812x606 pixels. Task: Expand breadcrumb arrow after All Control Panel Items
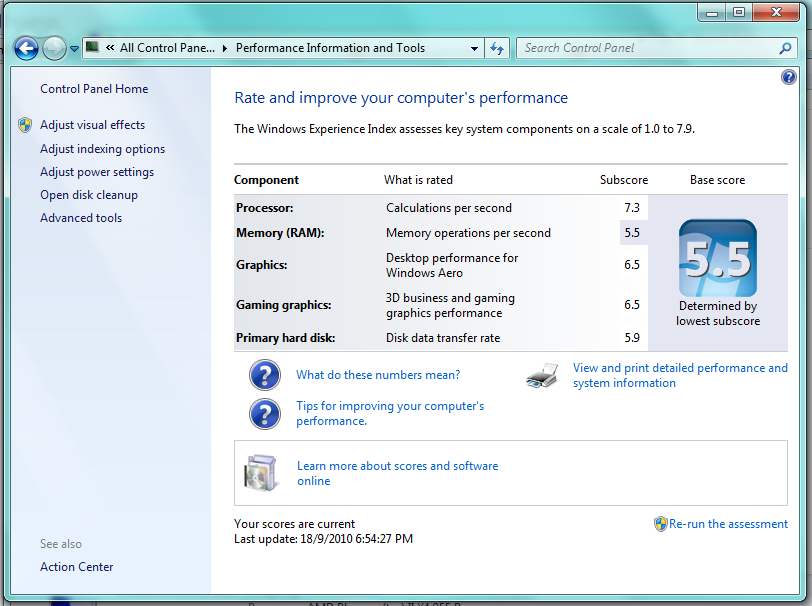(224, 48)
